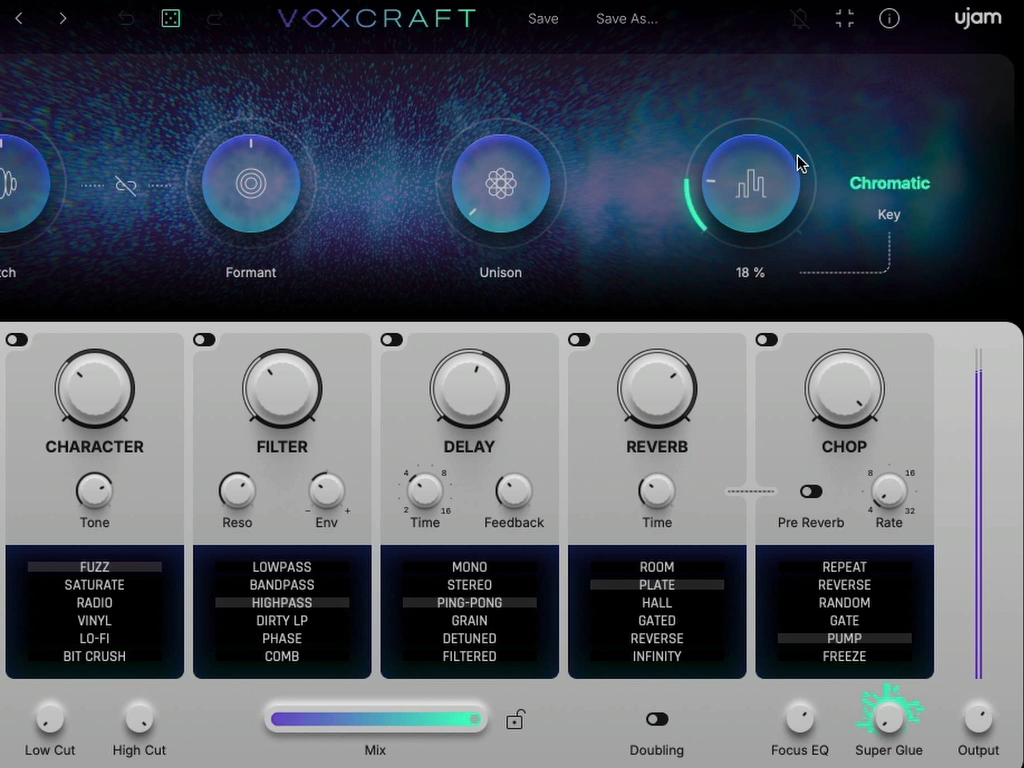Open the Chromatic key selector

tap(889, 184)
